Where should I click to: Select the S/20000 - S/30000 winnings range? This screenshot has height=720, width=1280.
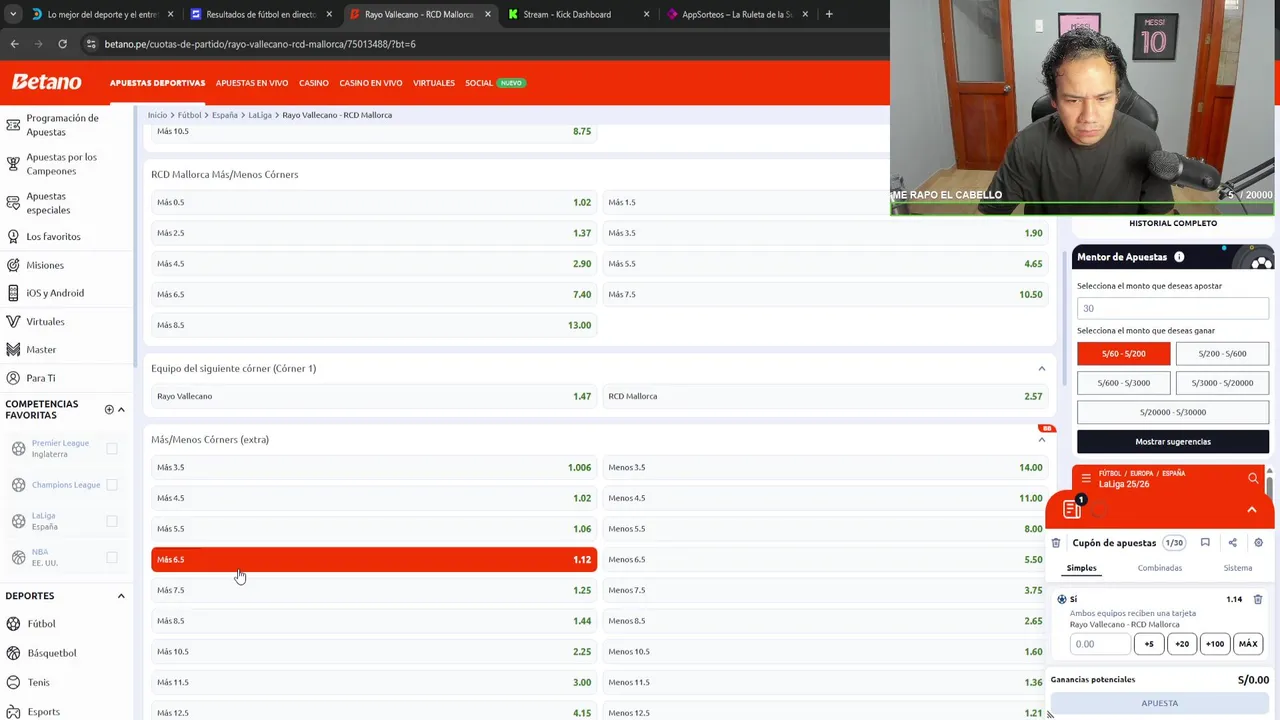click(1173, 412)
